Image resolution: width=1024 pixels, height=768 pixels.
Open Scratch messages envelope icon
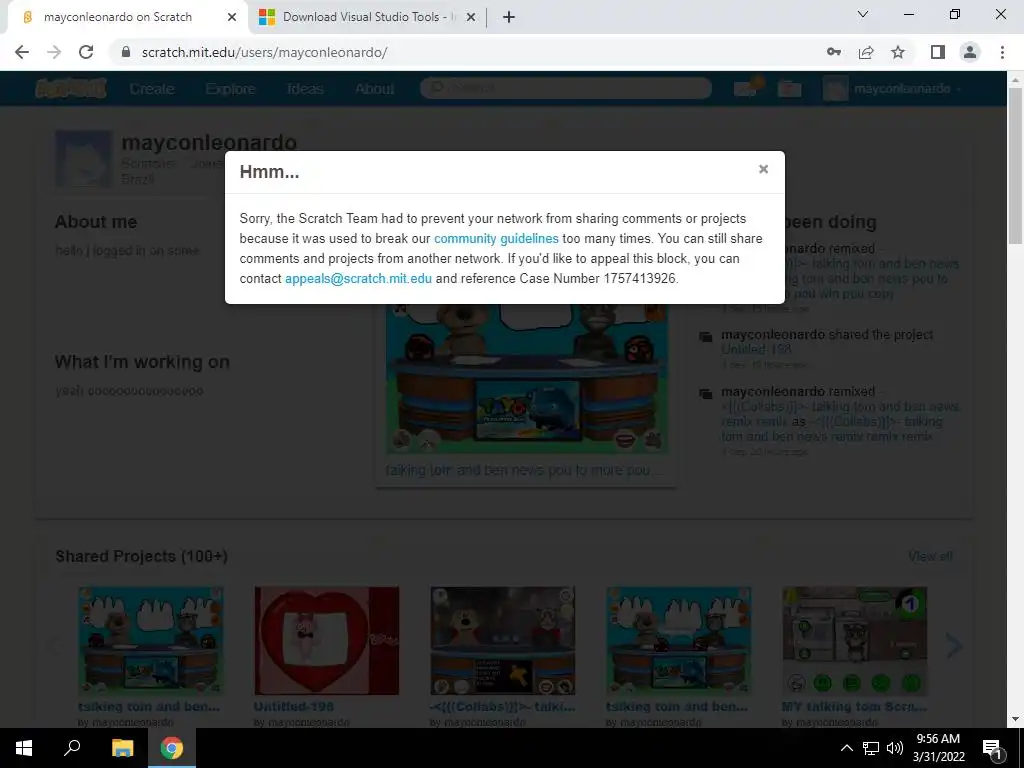746,88
